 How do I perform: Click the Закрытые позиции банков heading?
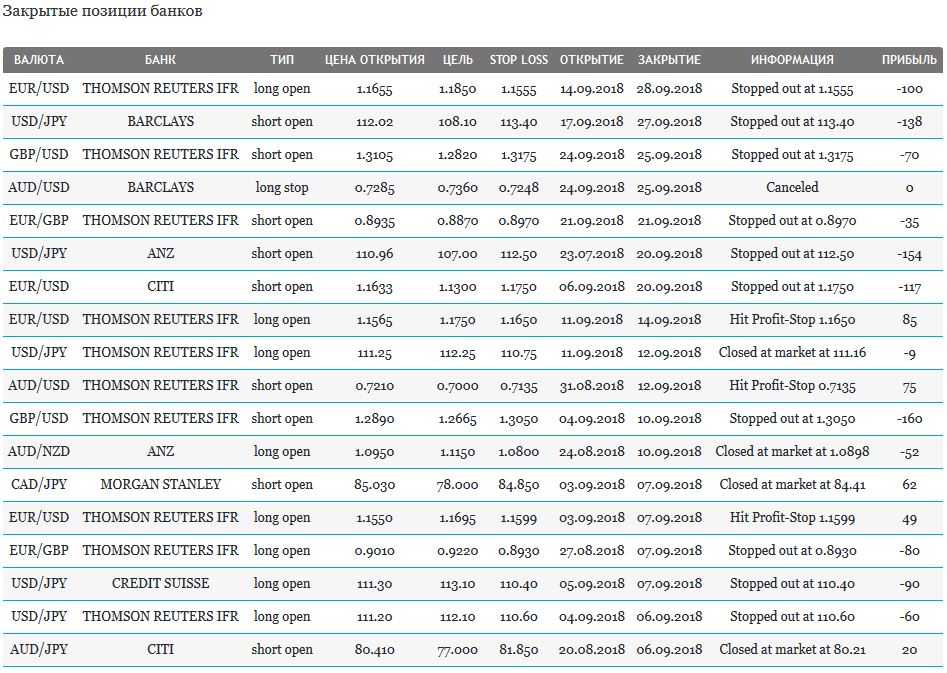pos(102,11)
